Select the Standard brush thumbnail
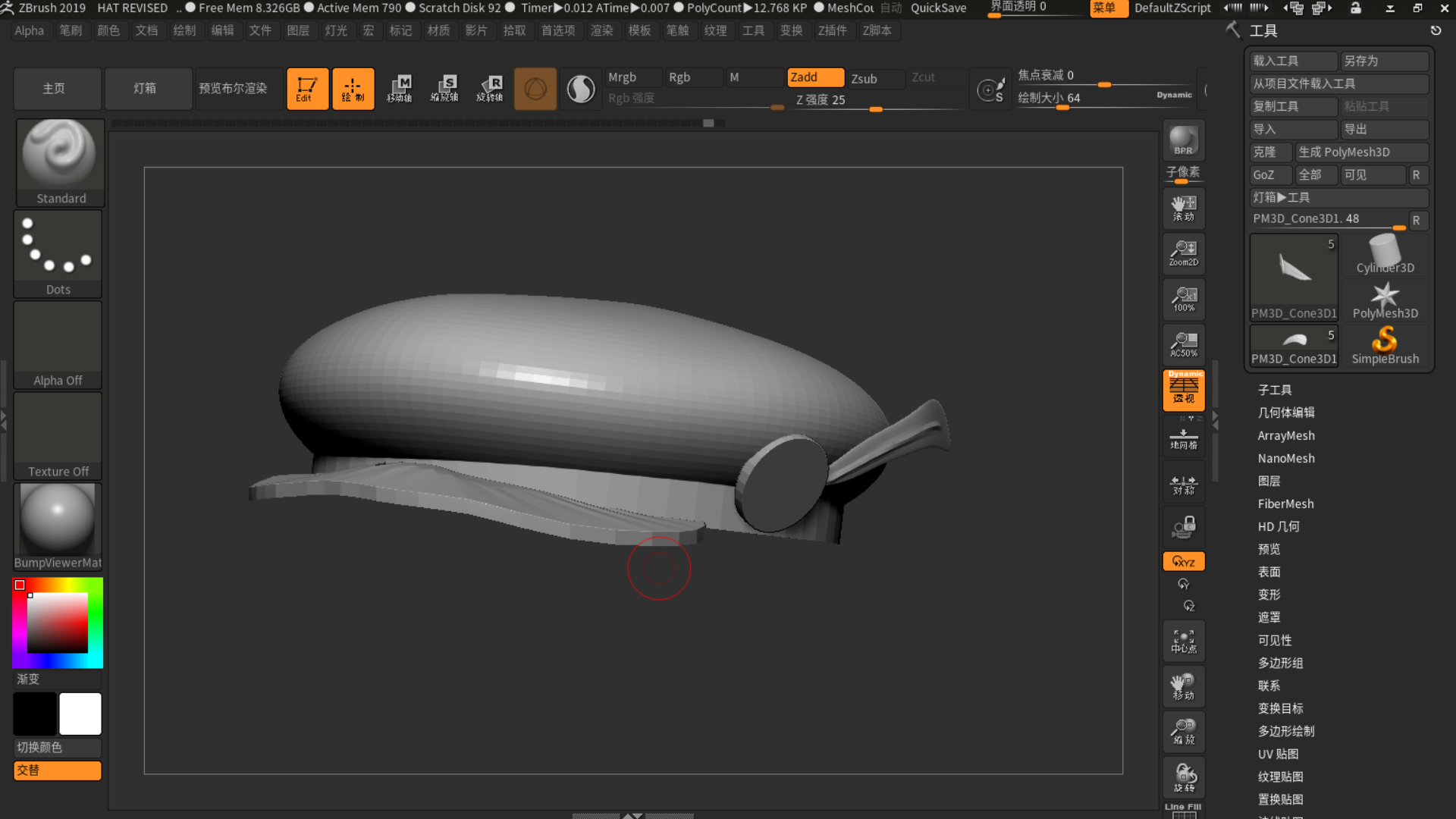 pos(60,162)
